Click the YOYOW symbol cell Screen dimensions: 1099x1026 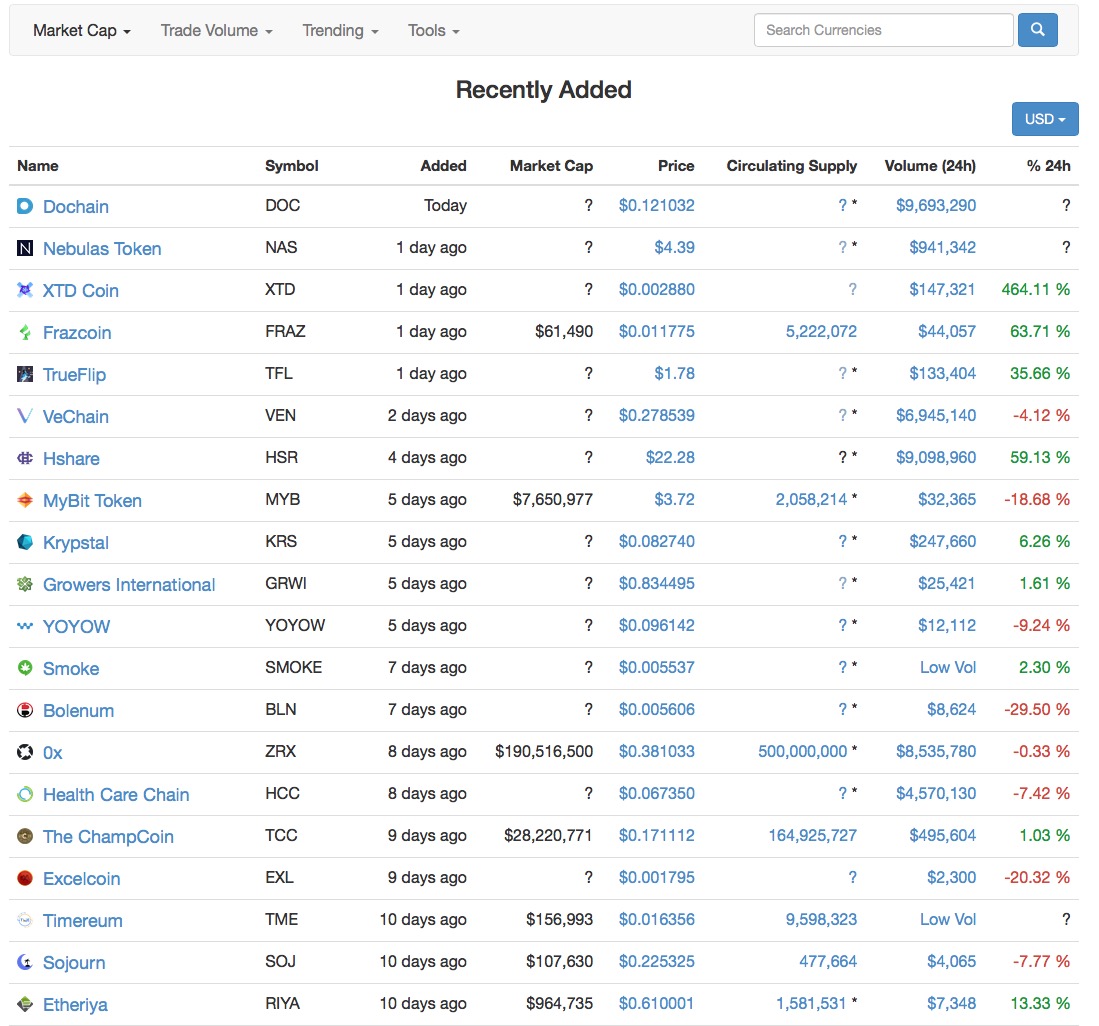click(x=295, y=625)
